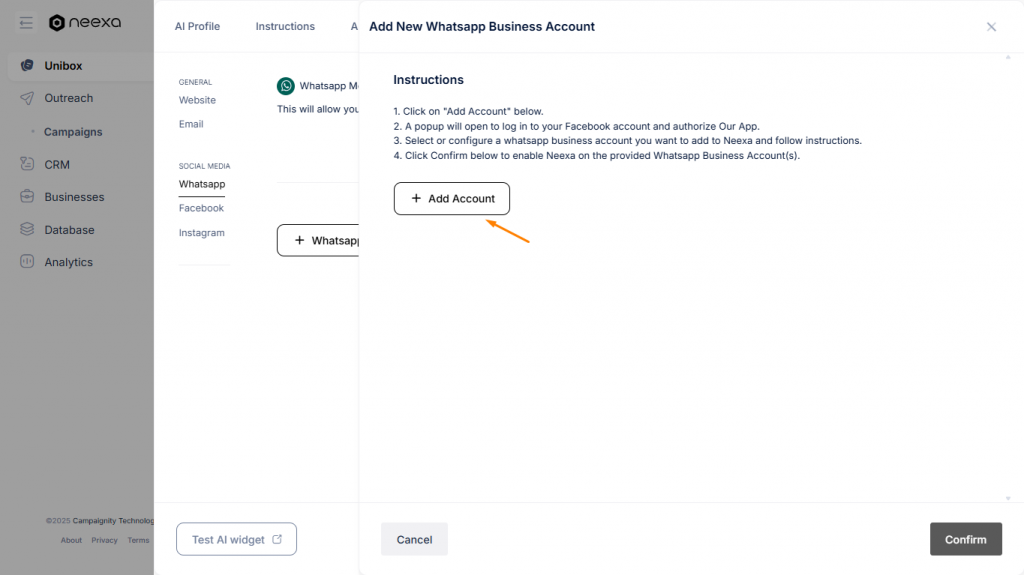Click the Analytics chart icon
Screen dimensions: 1024x575
point(27,261)
